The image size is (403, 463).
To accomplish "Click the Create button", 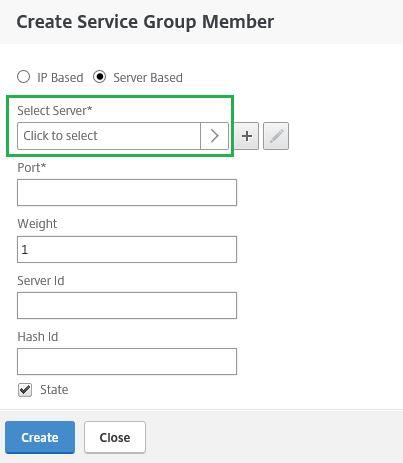I will [40, 437].
